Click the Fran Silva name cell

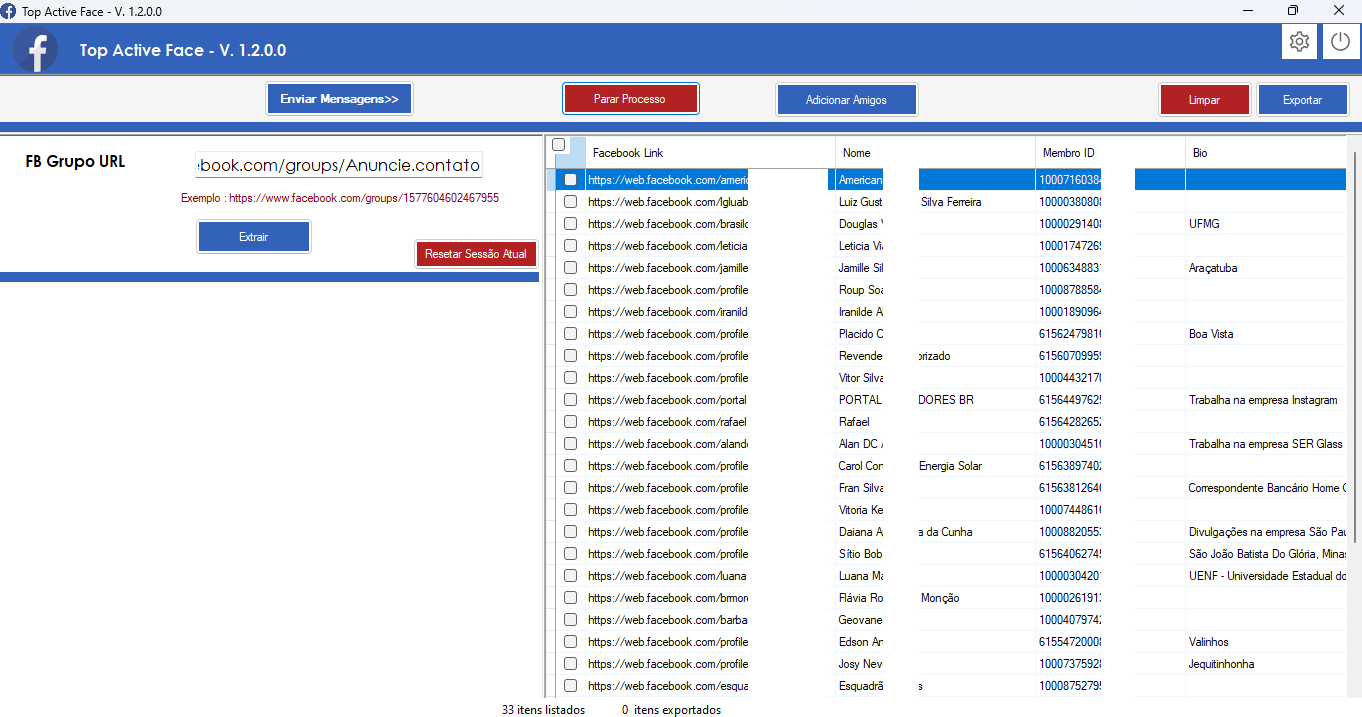click(935, 488)
